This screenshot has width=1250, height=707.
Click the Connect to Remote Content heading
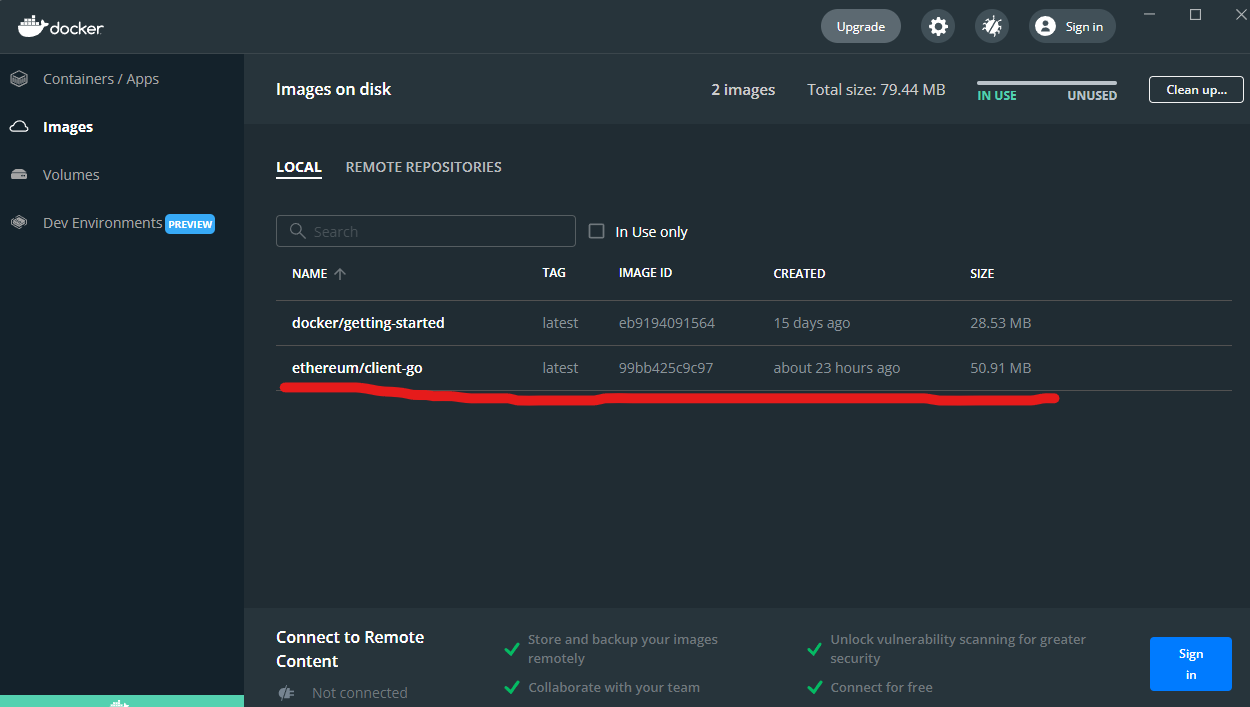point(350,649)
